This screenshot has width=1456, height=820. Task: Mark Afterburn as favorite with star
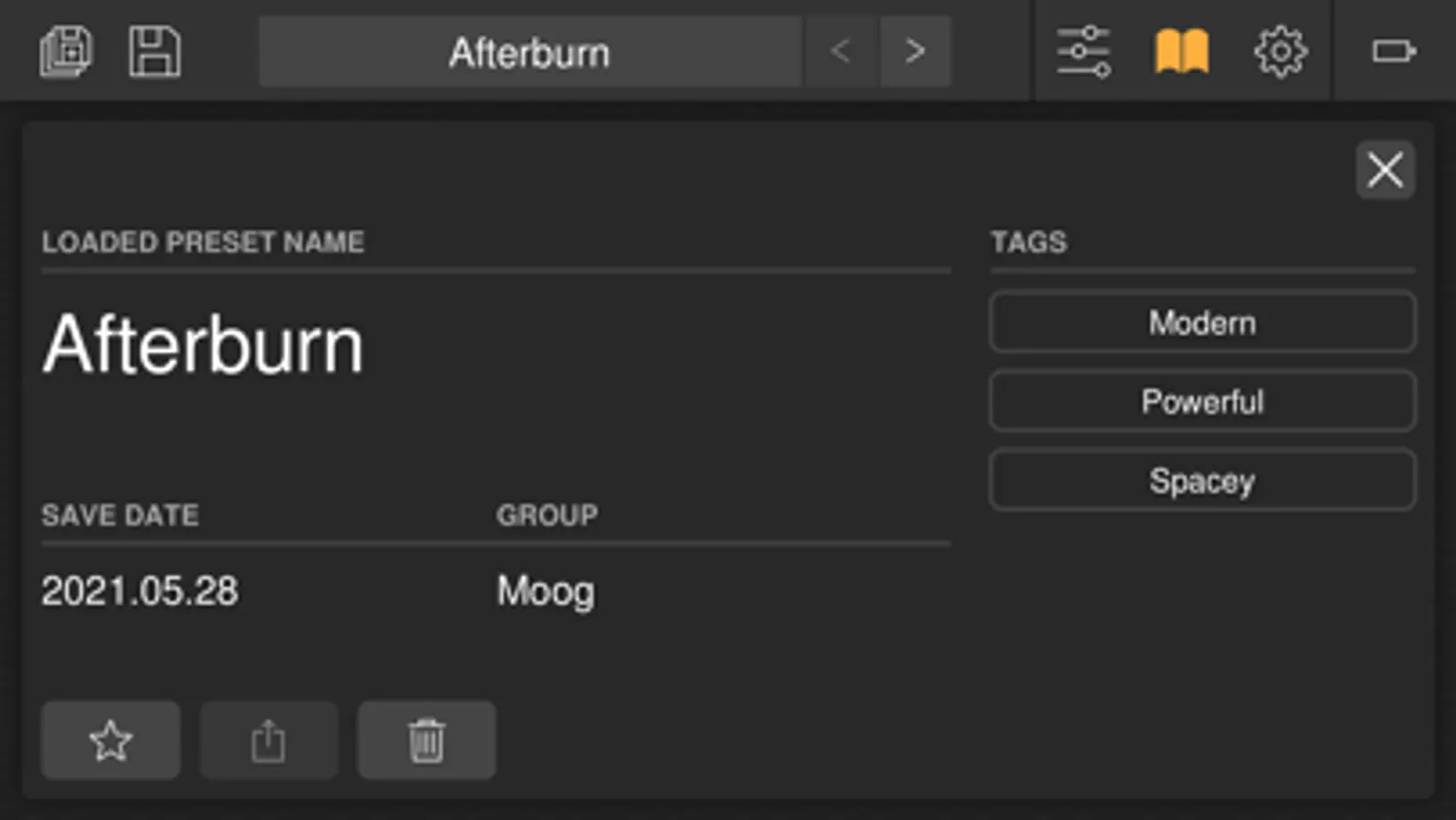(110, 740)
